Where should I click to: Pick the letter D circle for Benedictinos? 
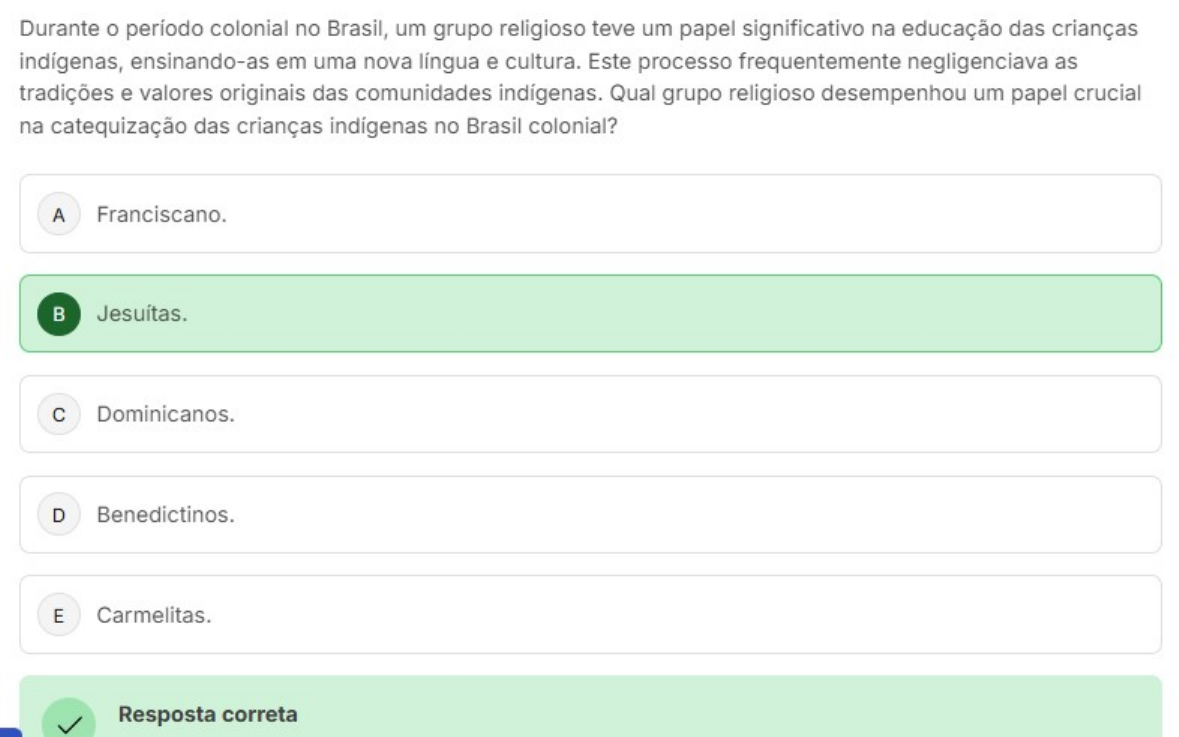[x=58, y=516]
